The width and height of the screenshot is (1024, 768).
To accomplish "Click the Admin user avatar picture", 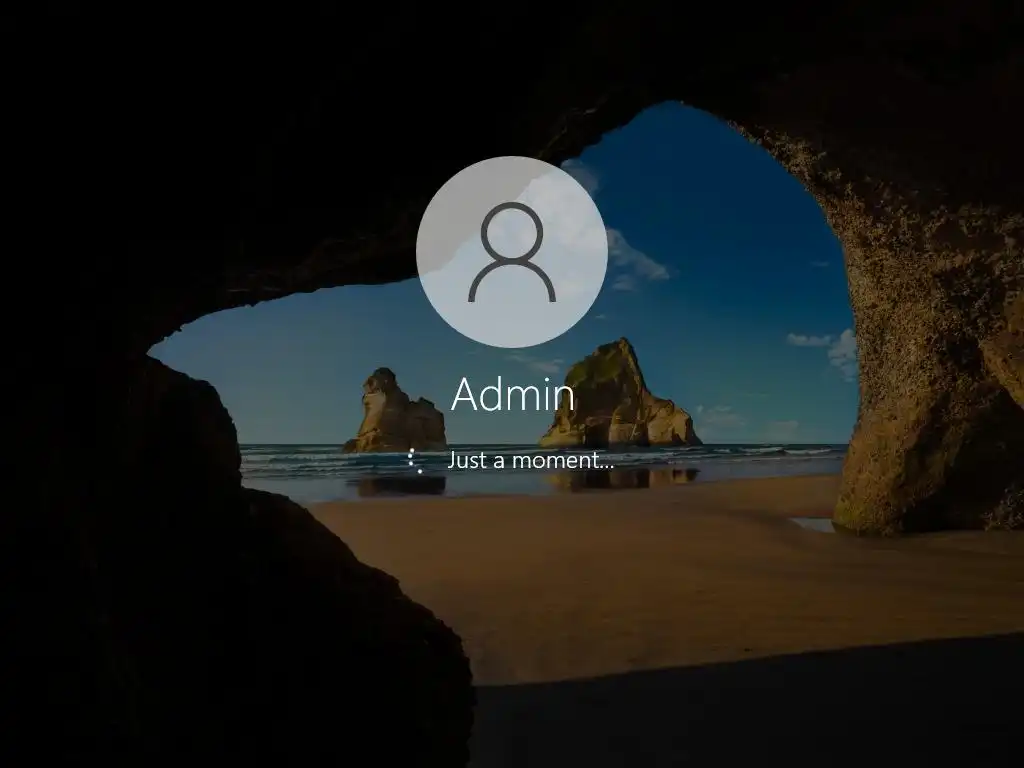I will 512,252.
